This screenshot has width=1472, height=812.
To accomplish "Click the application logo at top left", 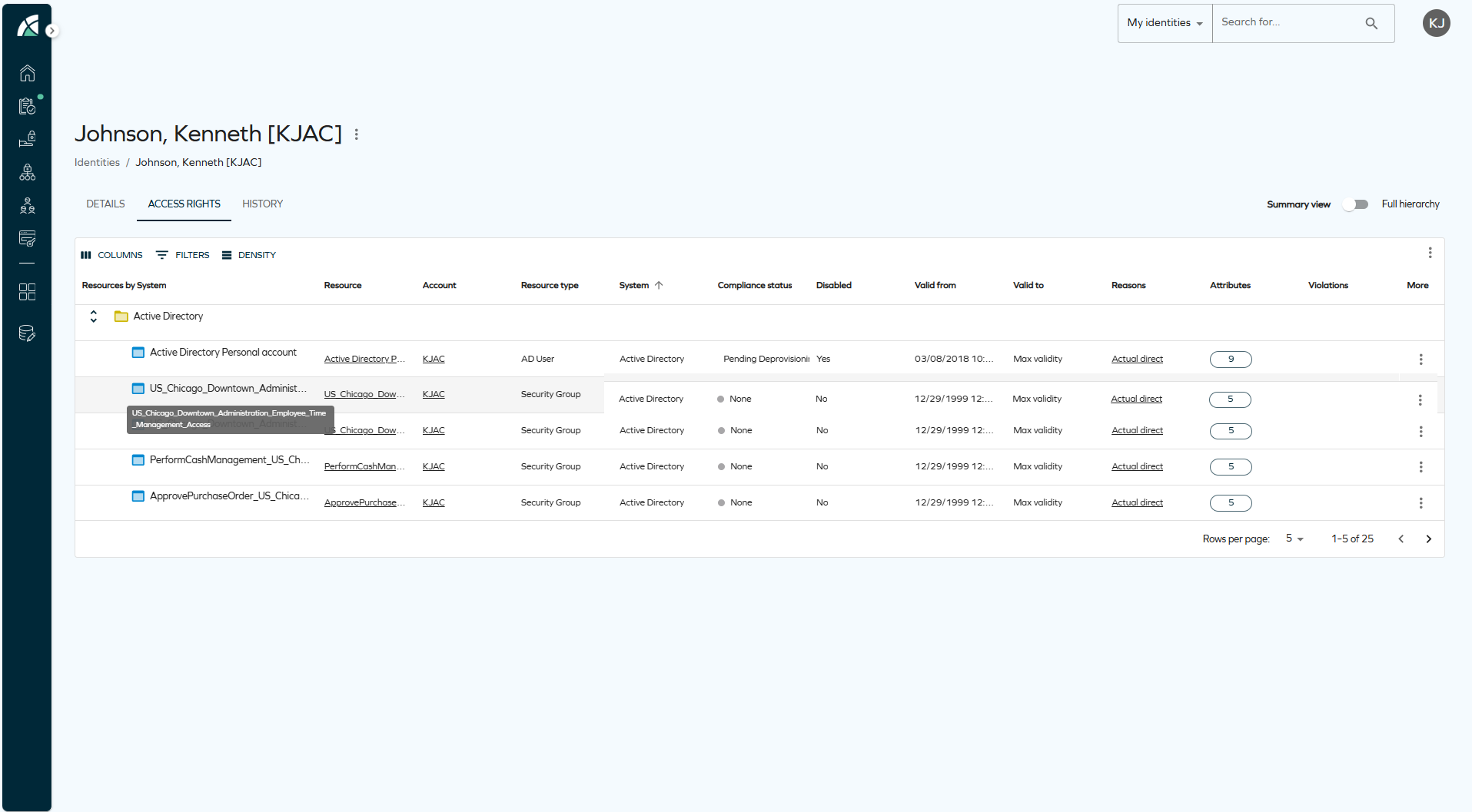I will (28, 26).
